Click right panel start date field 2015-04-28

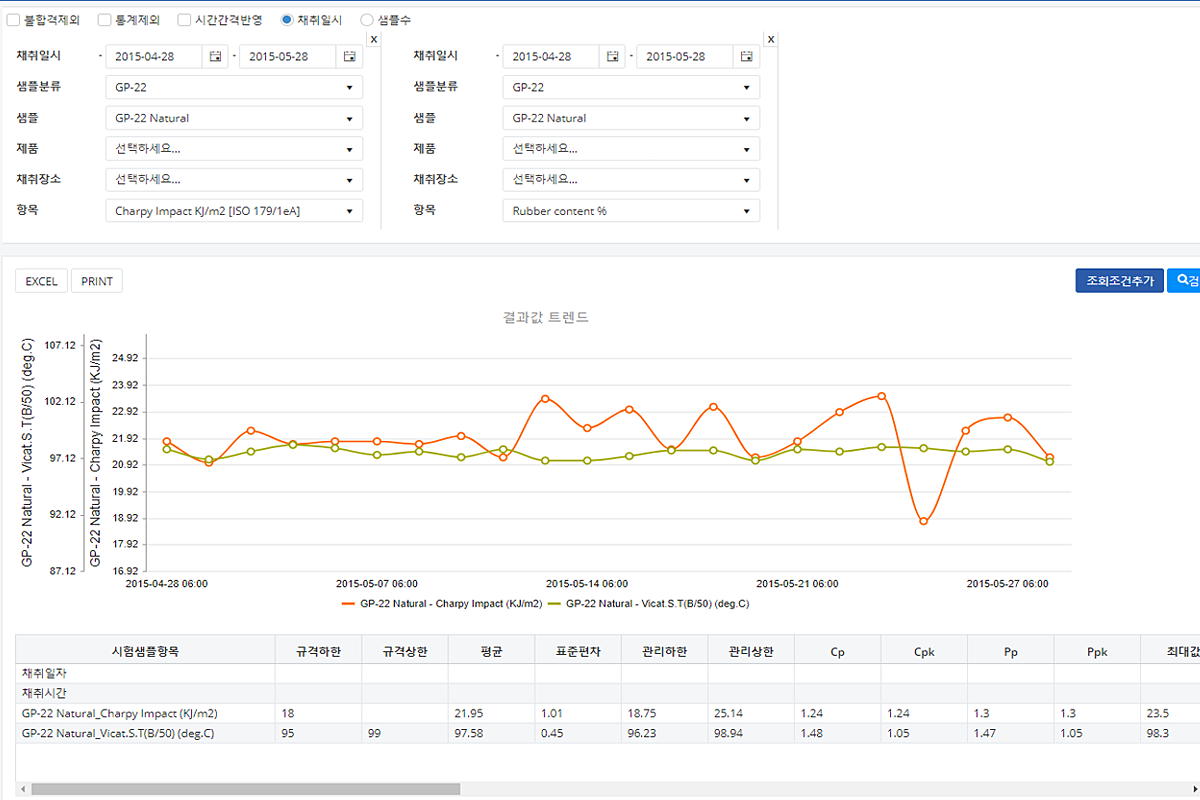point(551,57)
